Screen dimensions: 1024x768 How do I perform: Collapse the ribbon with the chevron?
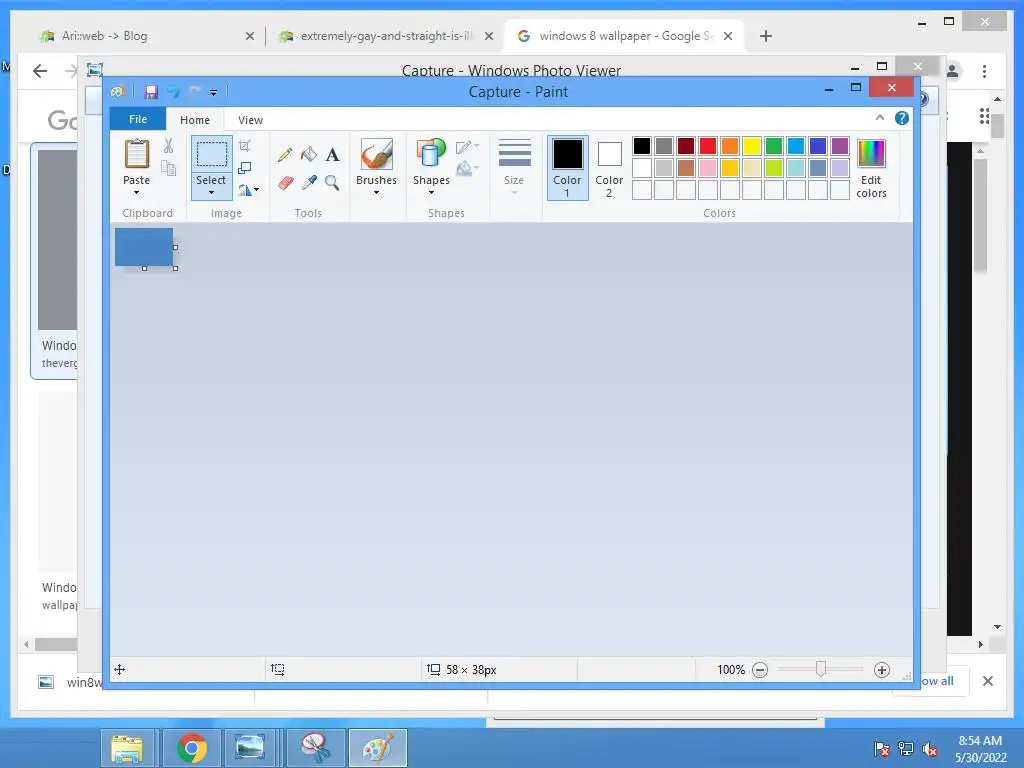click(880, 118)
